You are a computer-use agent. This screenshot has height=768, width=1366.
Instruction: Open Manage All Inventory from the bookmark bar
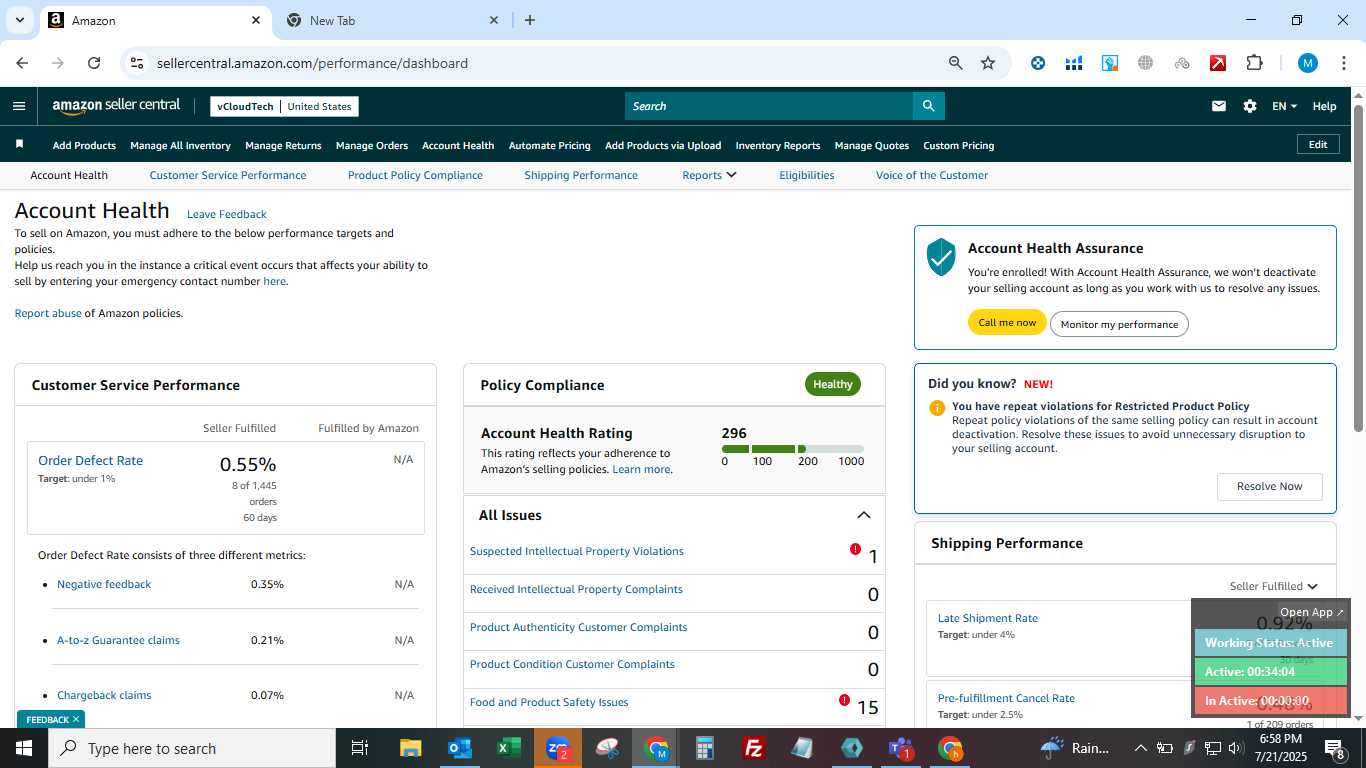(x=180, y=145)
